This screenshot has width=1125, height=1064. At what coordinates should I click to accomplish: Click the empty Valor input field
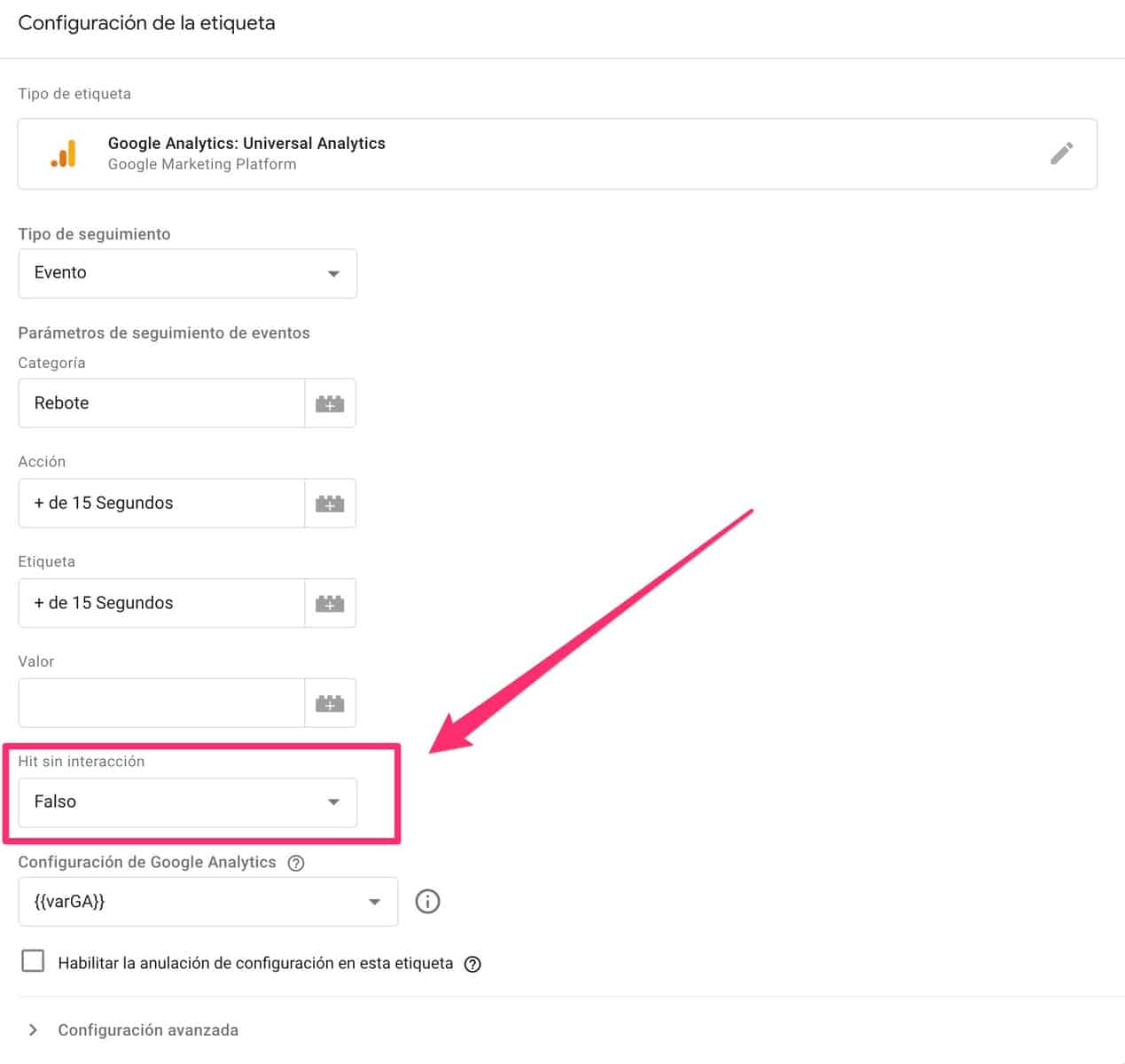click(161, 704)
